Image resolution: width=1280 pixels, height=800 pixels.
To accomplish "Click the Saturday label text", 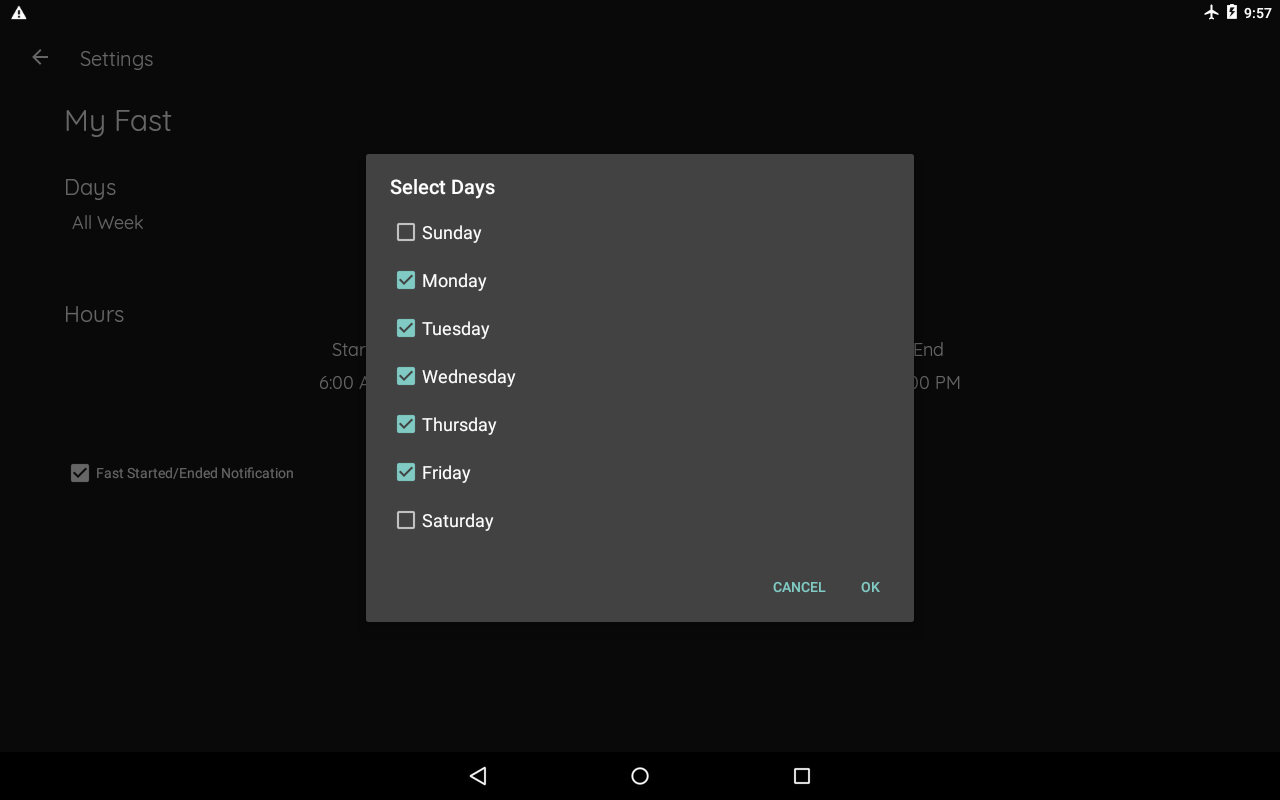I will (458, 521).
